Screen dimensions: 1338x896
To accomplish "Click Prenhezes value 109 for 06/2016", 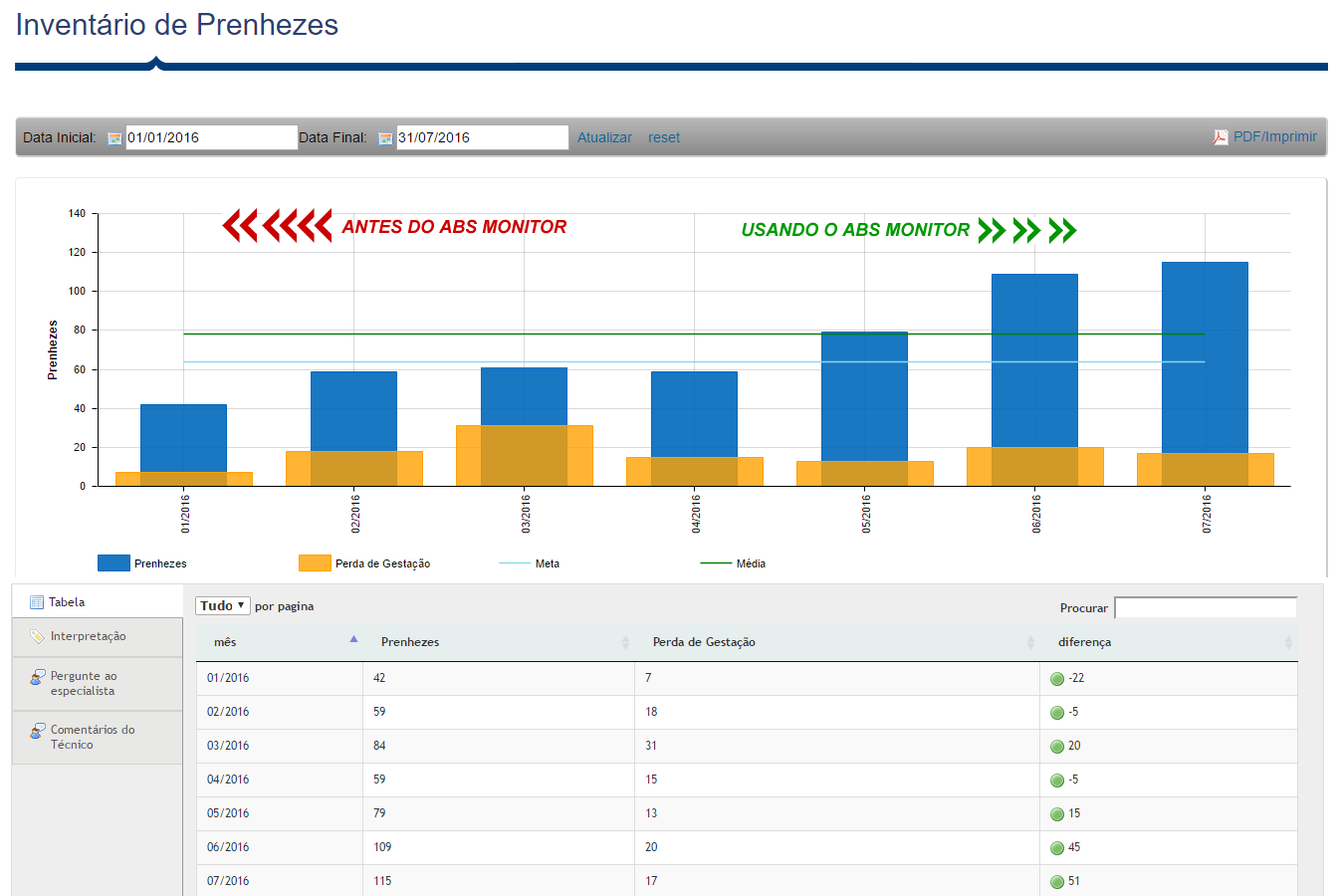I will (x=382, y=847).
